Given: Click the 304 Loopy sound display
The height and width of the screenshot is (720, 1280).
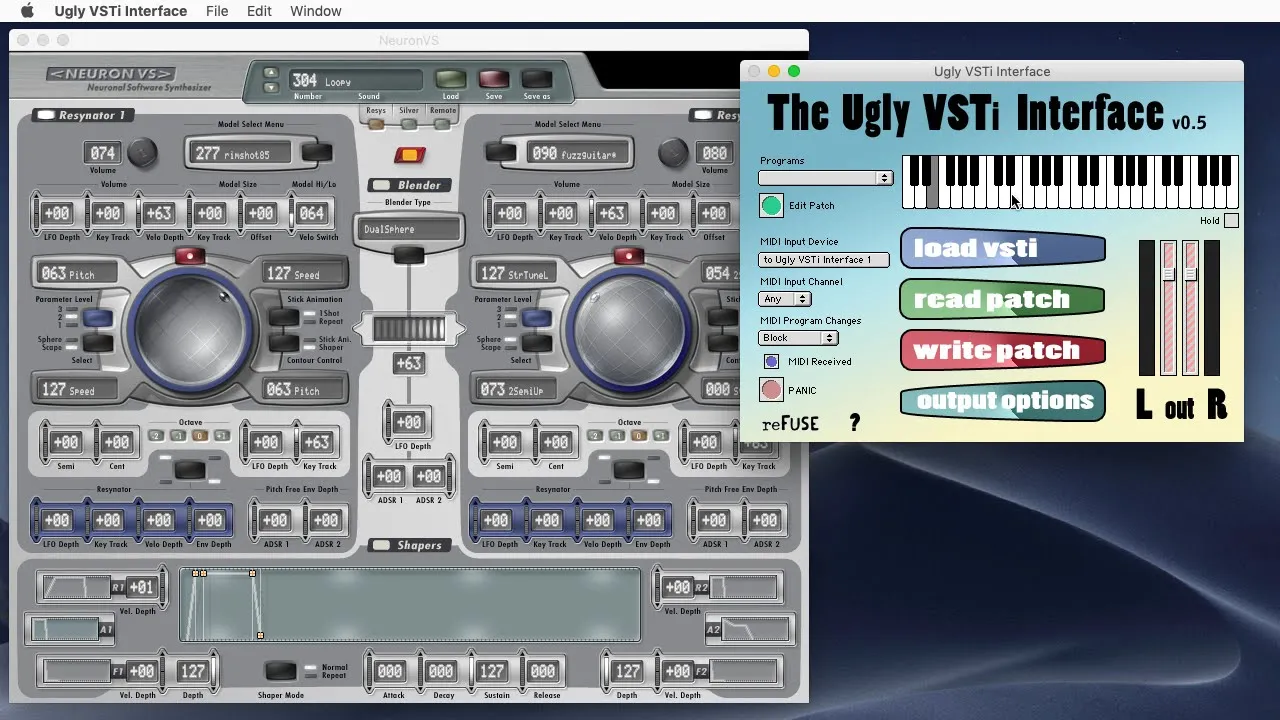Looking at the screenshot, I should 355,81.
